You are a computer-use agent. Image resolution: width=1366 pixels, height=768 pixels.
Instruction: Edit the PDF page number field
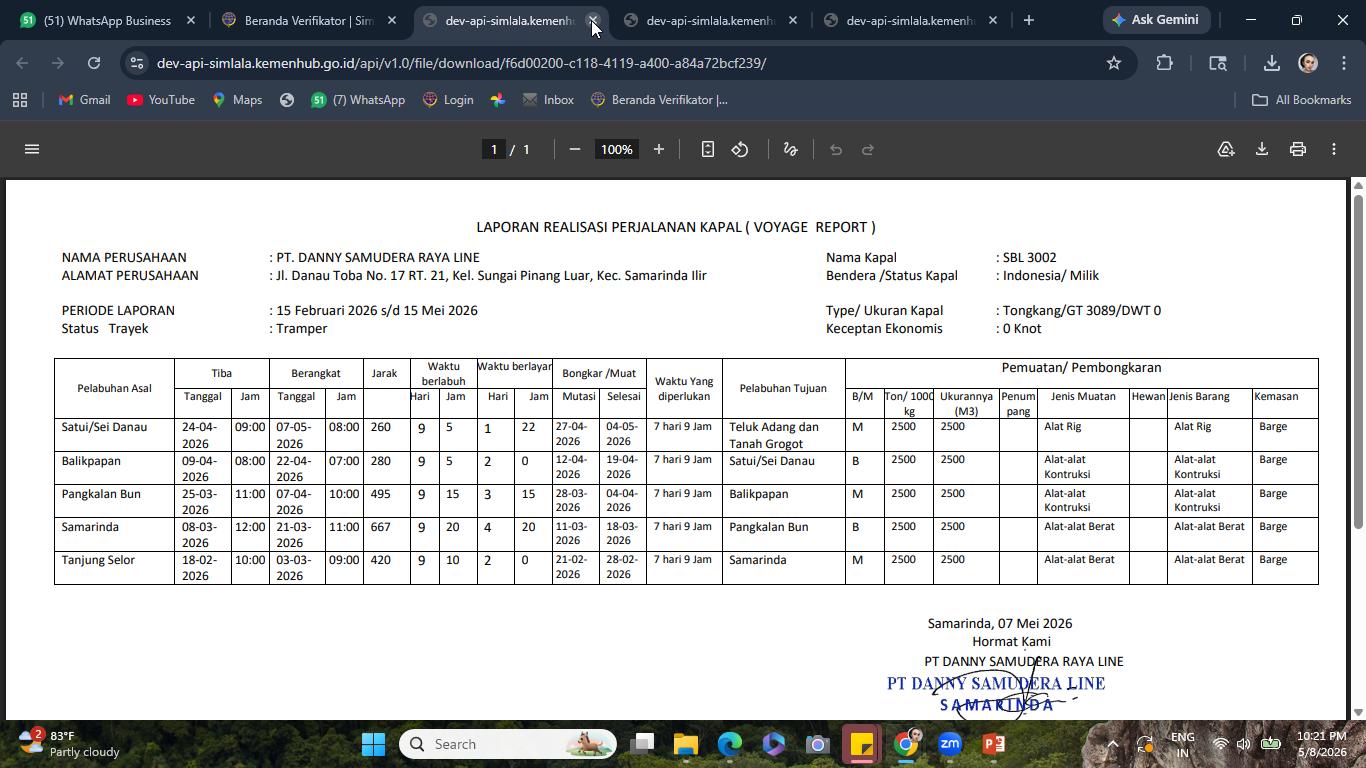pos(493,149)
